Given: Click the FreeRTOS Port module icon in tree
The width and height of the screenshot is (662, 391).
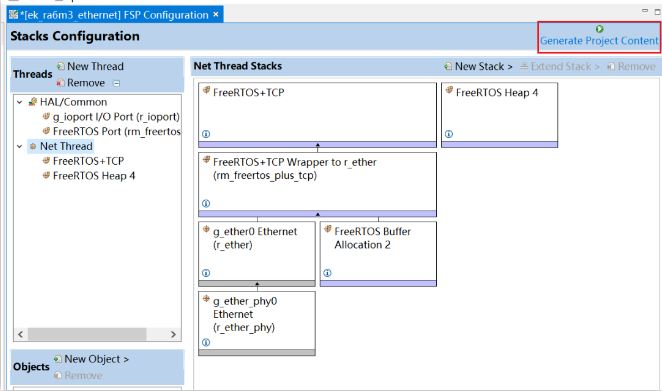Looking at the screenshot, I should tap(46, 131).
